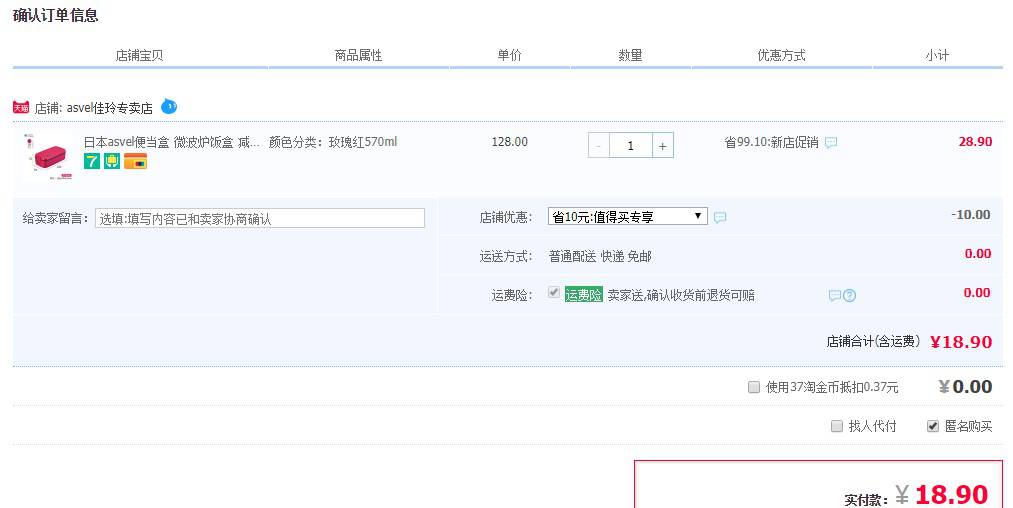Click the quantity field showing 1
This screenshot has height=508, width=1013.
(631, 145)
